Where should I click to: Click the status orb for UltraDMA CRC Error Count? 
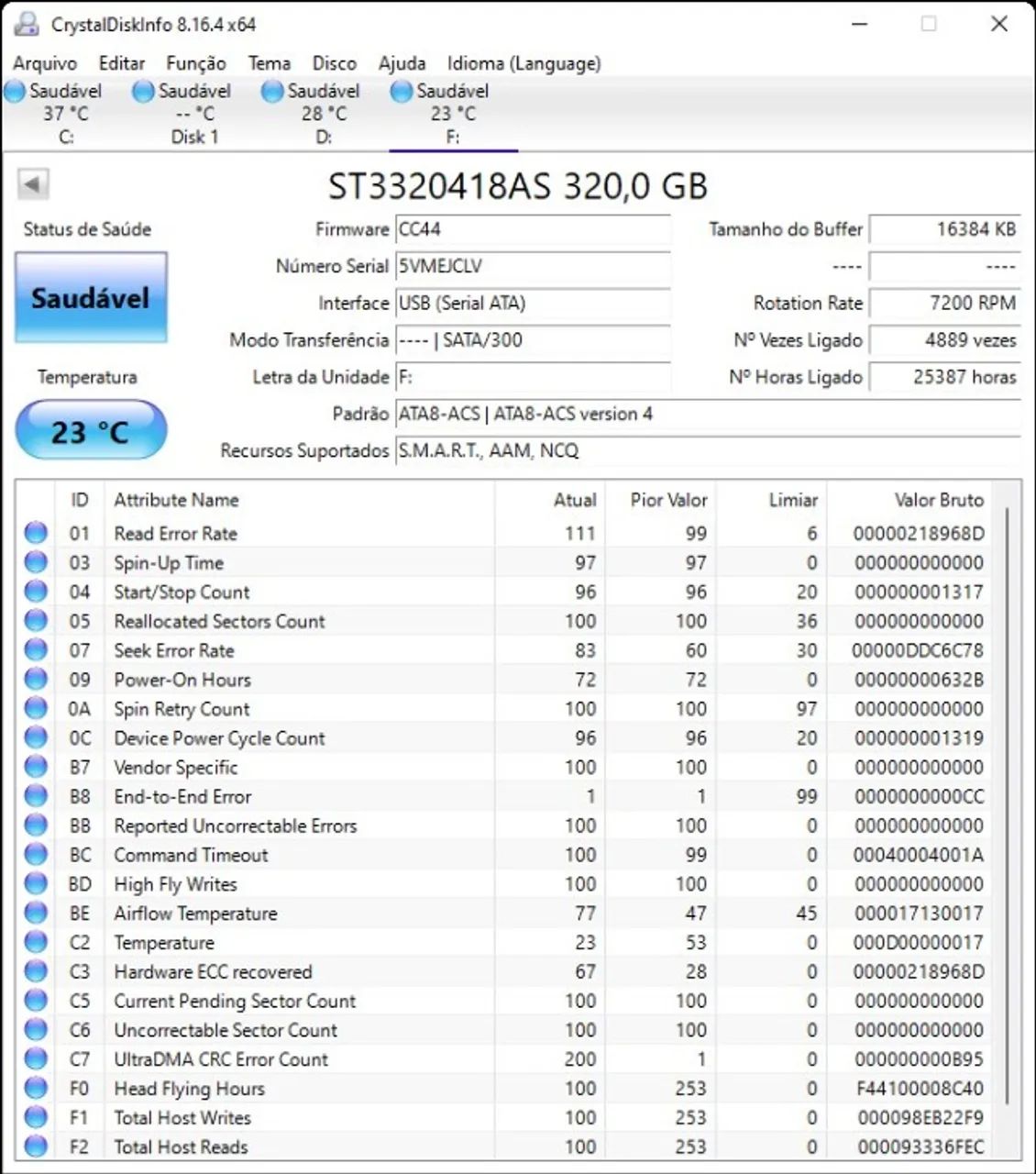point(36,1059)
